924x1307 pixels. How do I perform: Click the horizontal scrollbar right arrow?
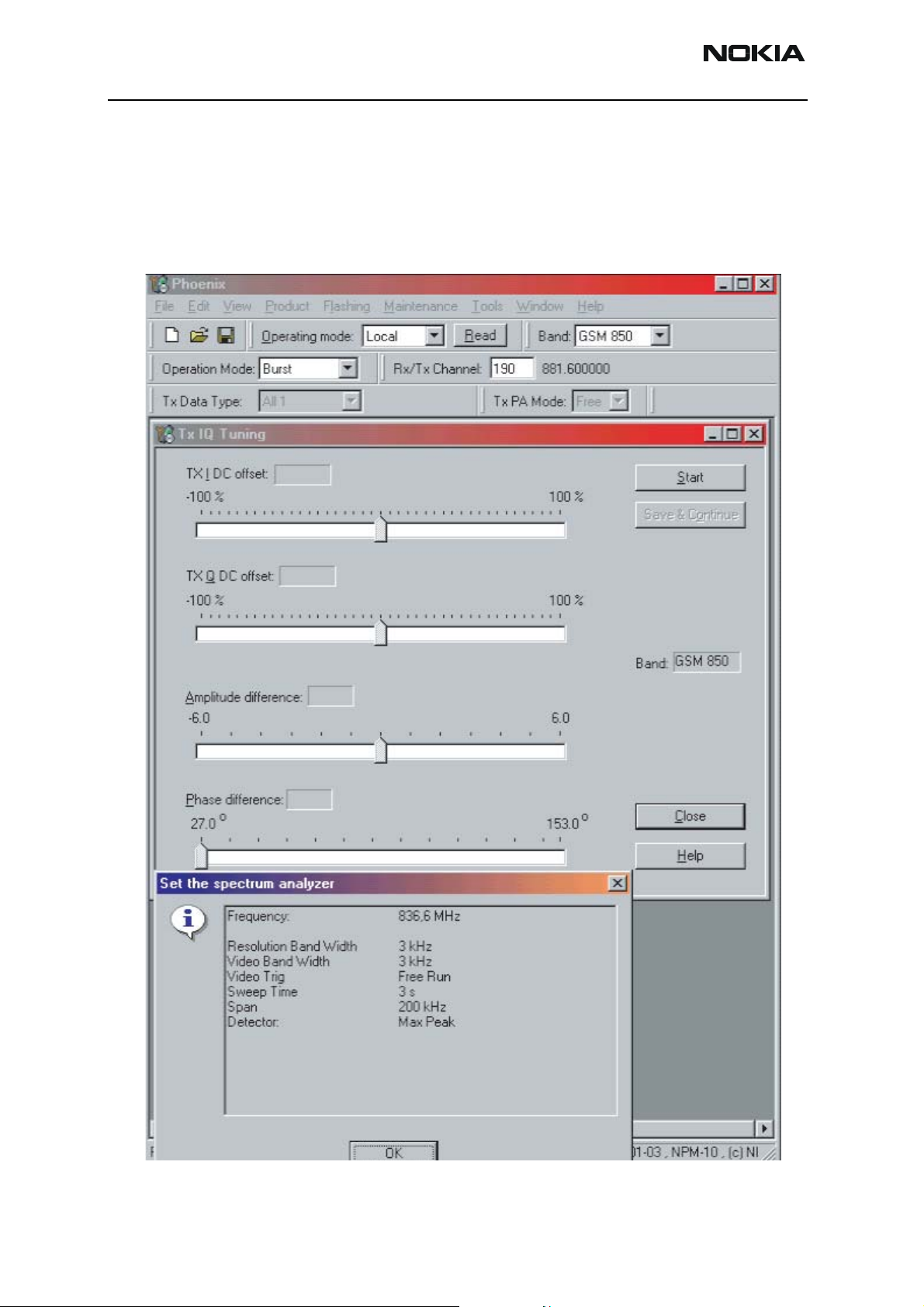(x=766, y=1129)
